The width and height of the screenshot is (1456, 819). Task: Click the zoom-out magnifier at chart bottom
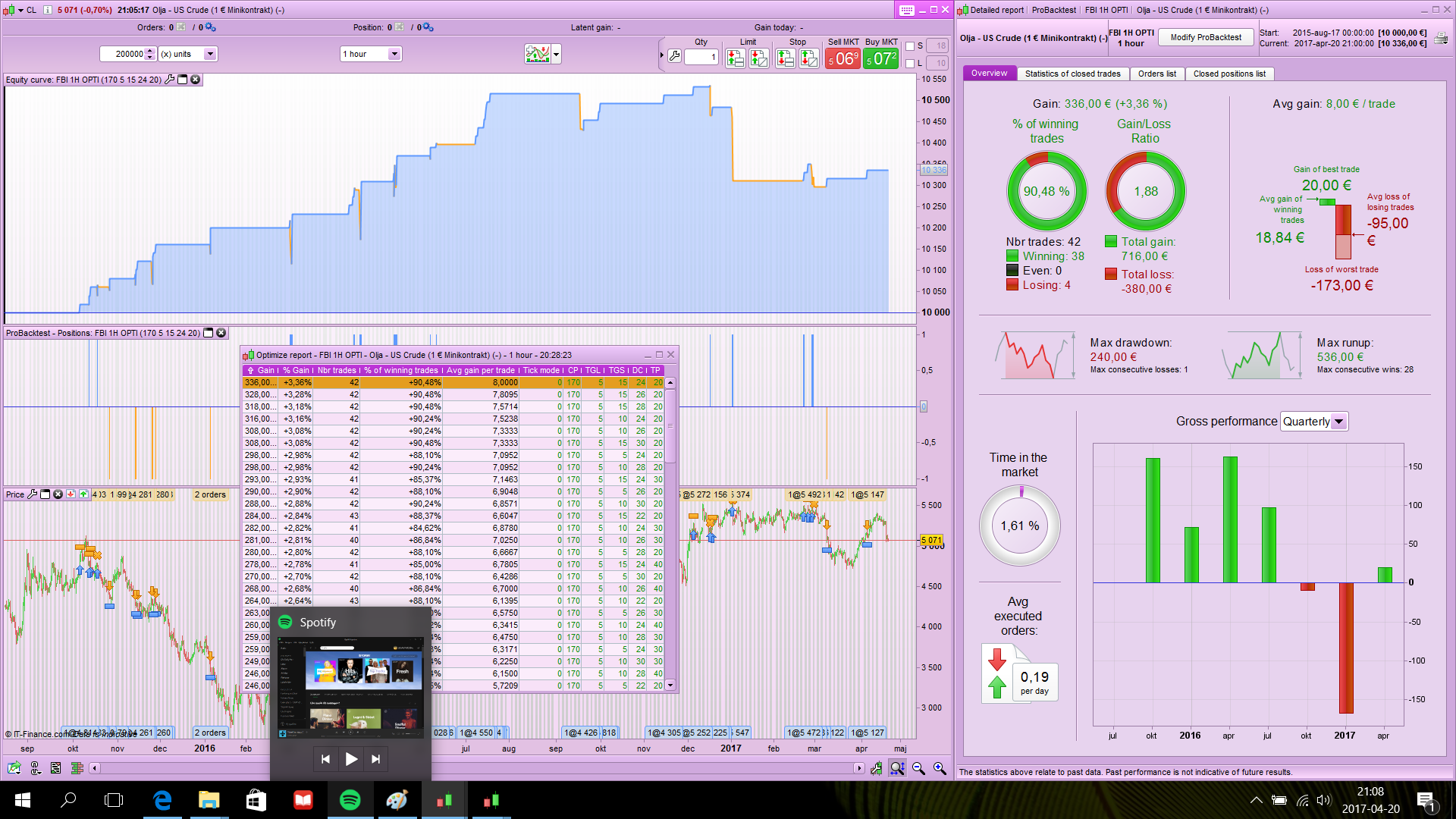click(918, 768)
